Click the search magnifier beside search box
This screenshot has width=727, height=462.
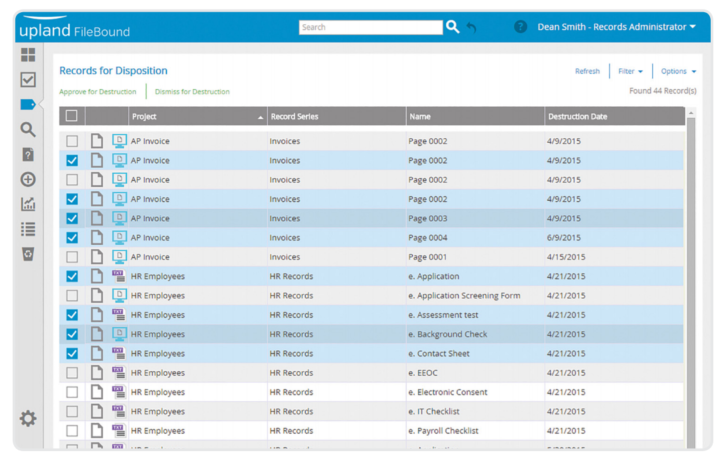(x=453, y=27)
